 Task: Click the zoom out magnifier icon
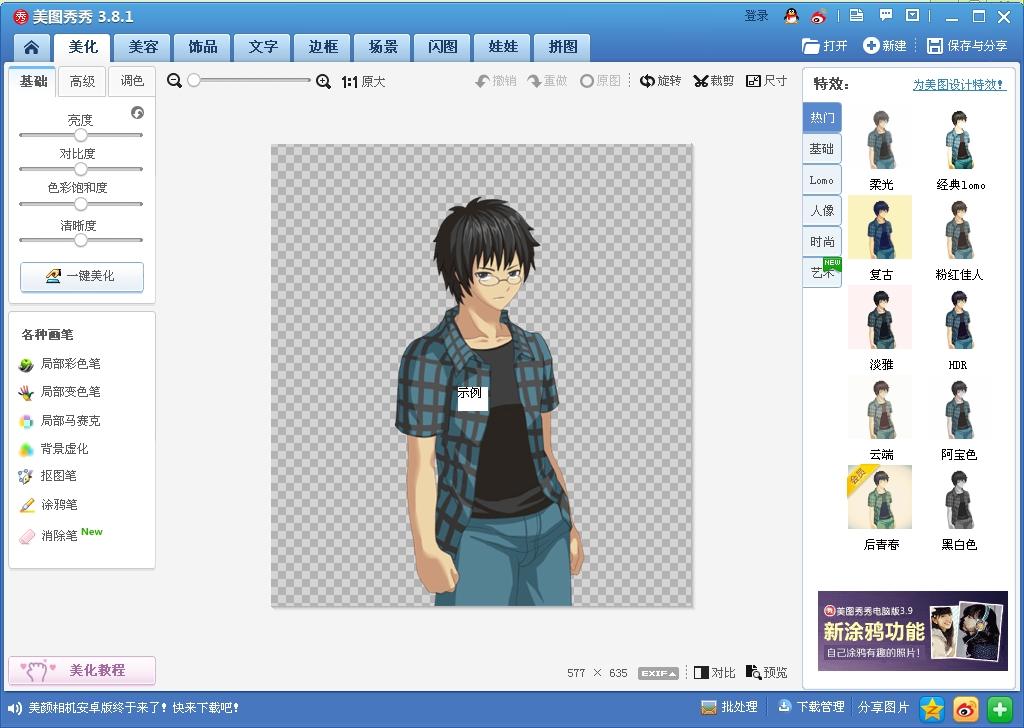(174, 81)
